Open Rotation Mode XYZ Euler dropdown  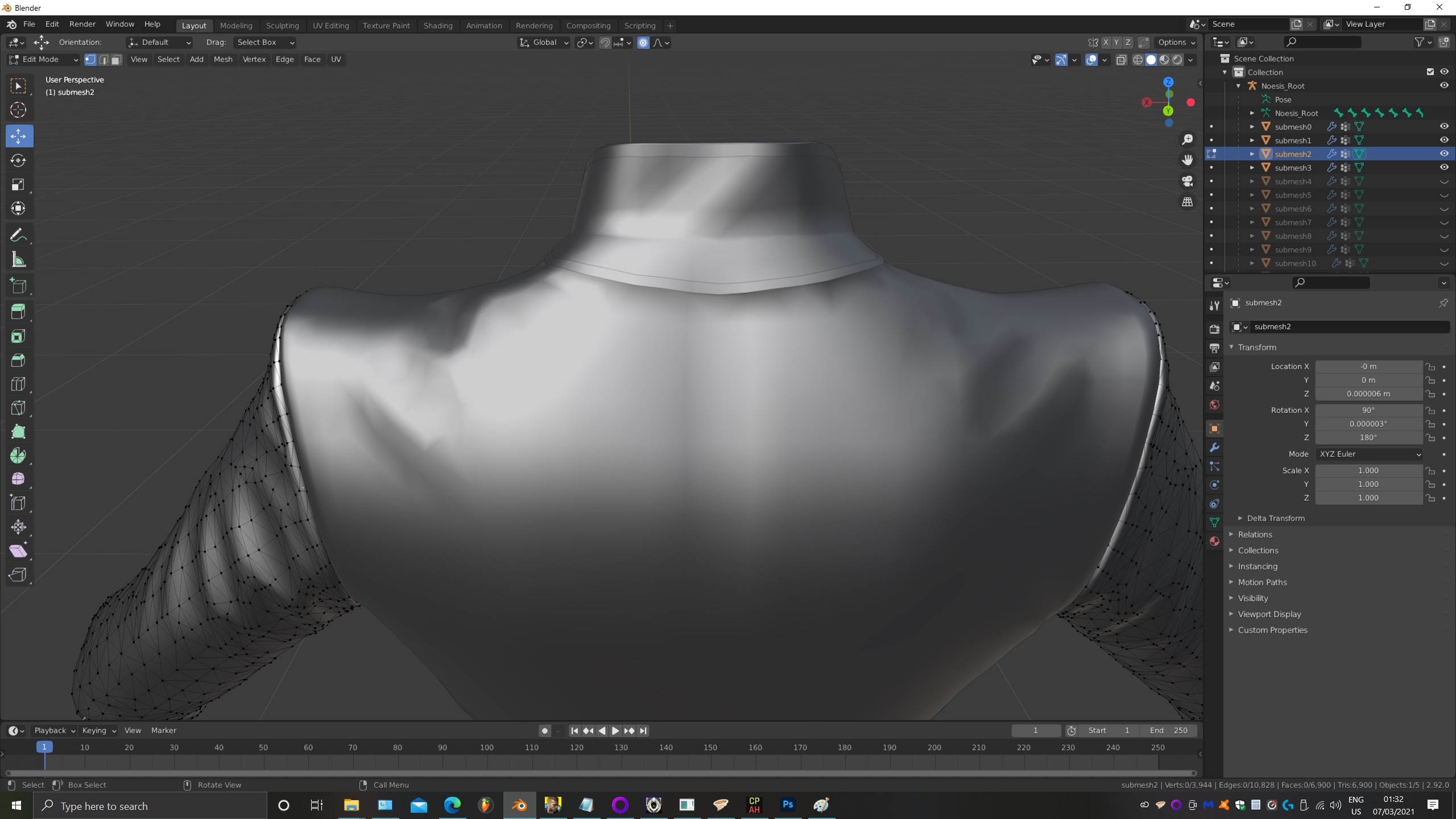(1368, 454)
